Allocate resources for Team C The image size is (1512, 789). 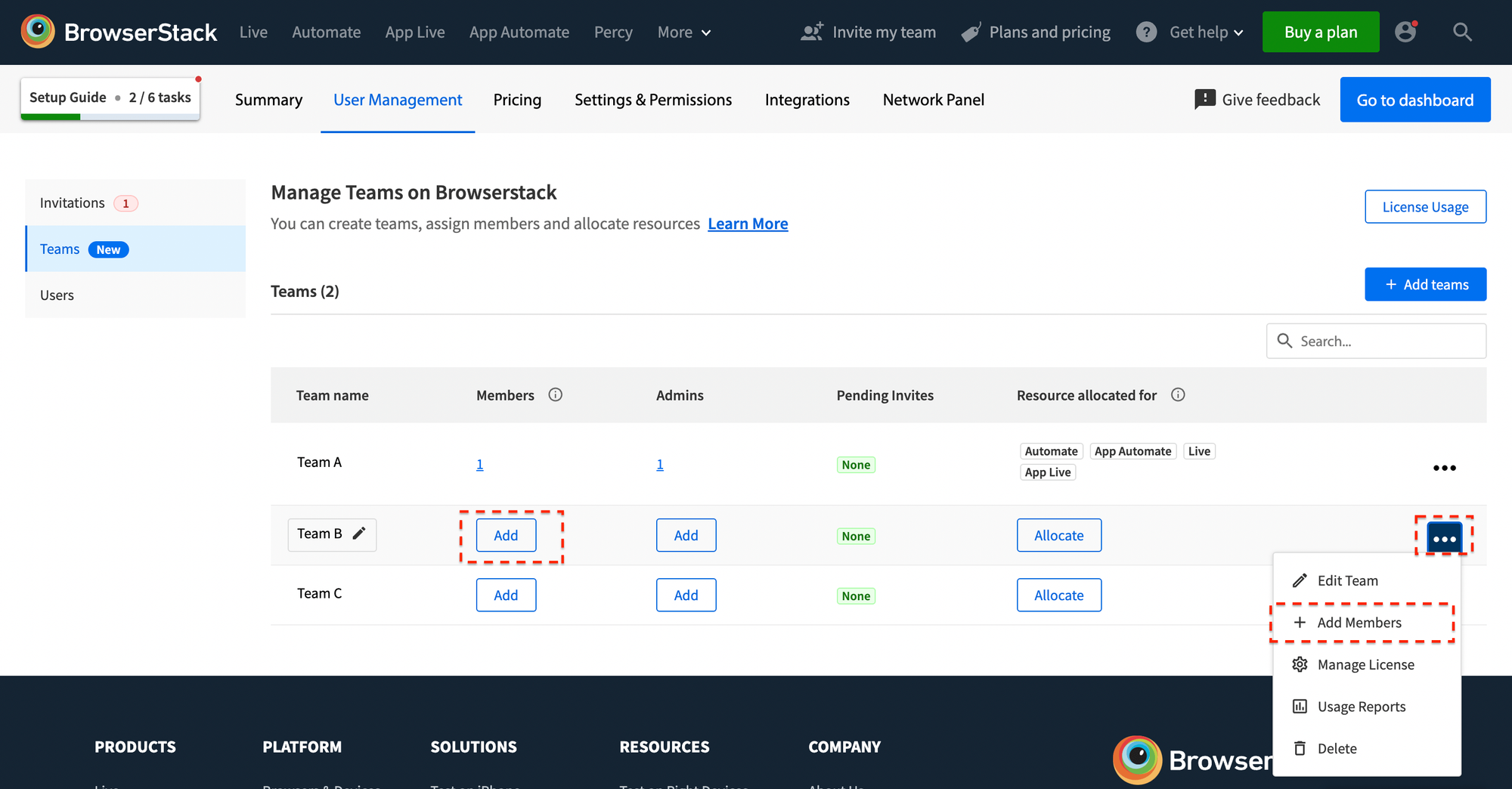(1058, 595)
